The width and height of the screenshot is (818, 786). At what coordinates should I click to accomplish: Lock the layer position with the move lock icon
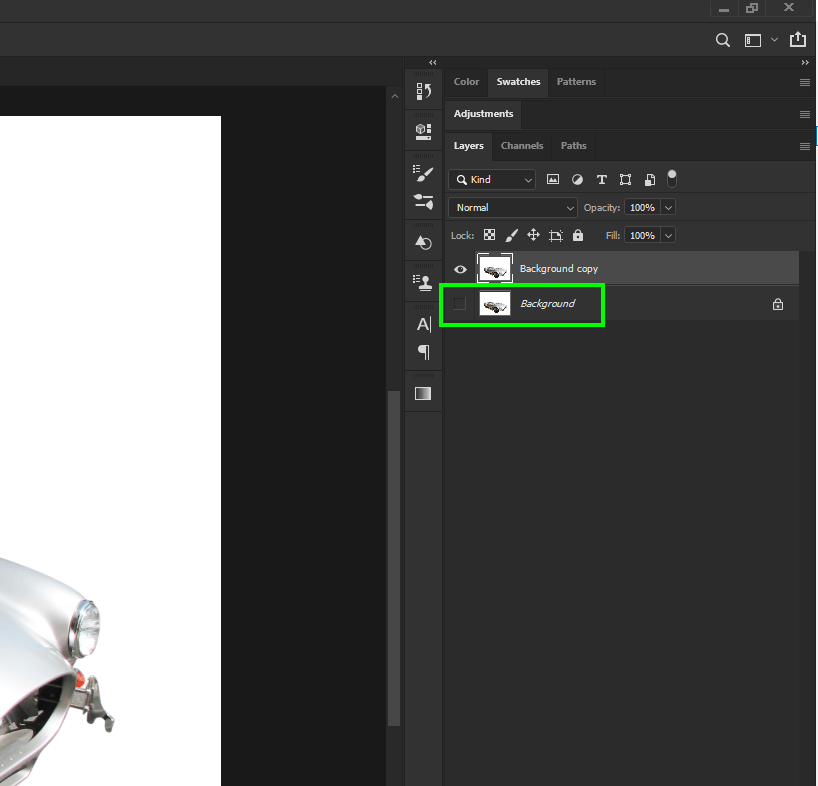(534, 234)
